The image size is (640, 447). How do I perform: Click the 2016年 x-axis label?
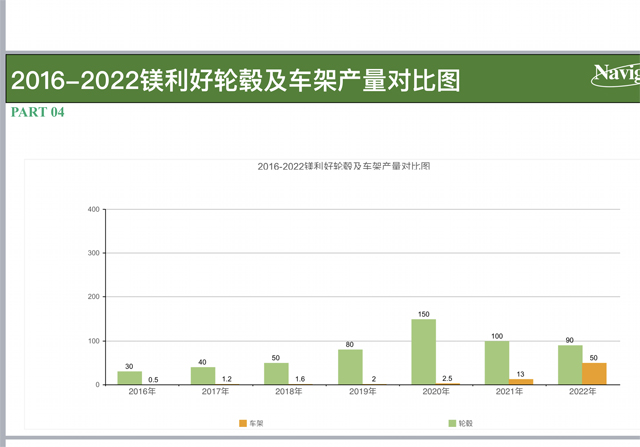142,392
